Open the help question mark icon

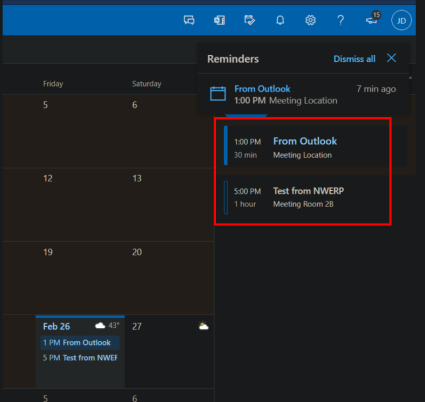click(x=340, y=20)
